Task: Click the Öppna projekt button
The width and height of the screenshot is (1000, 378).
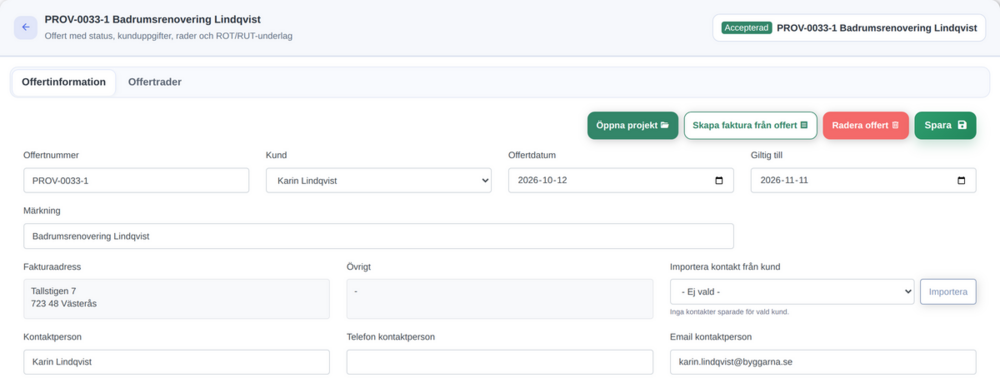Action: click(633, 126)
